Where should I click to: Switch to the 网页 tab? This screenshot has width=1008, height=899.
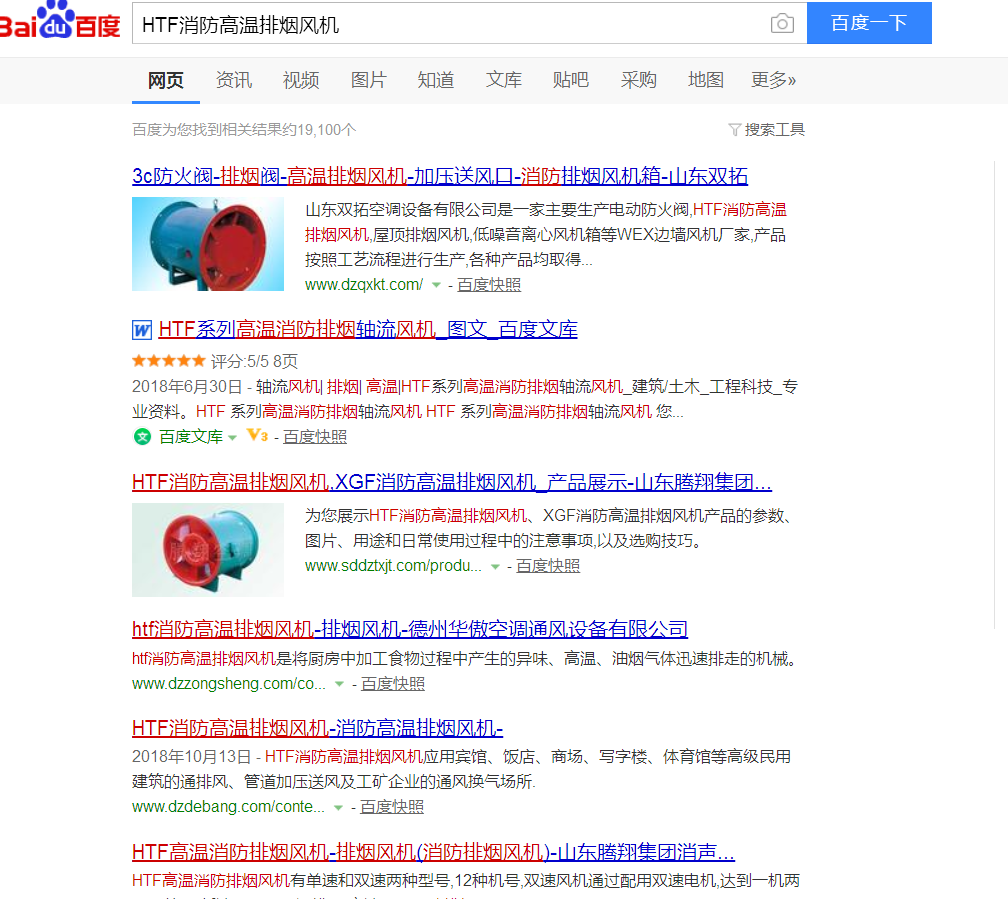[x=166, y=80]
